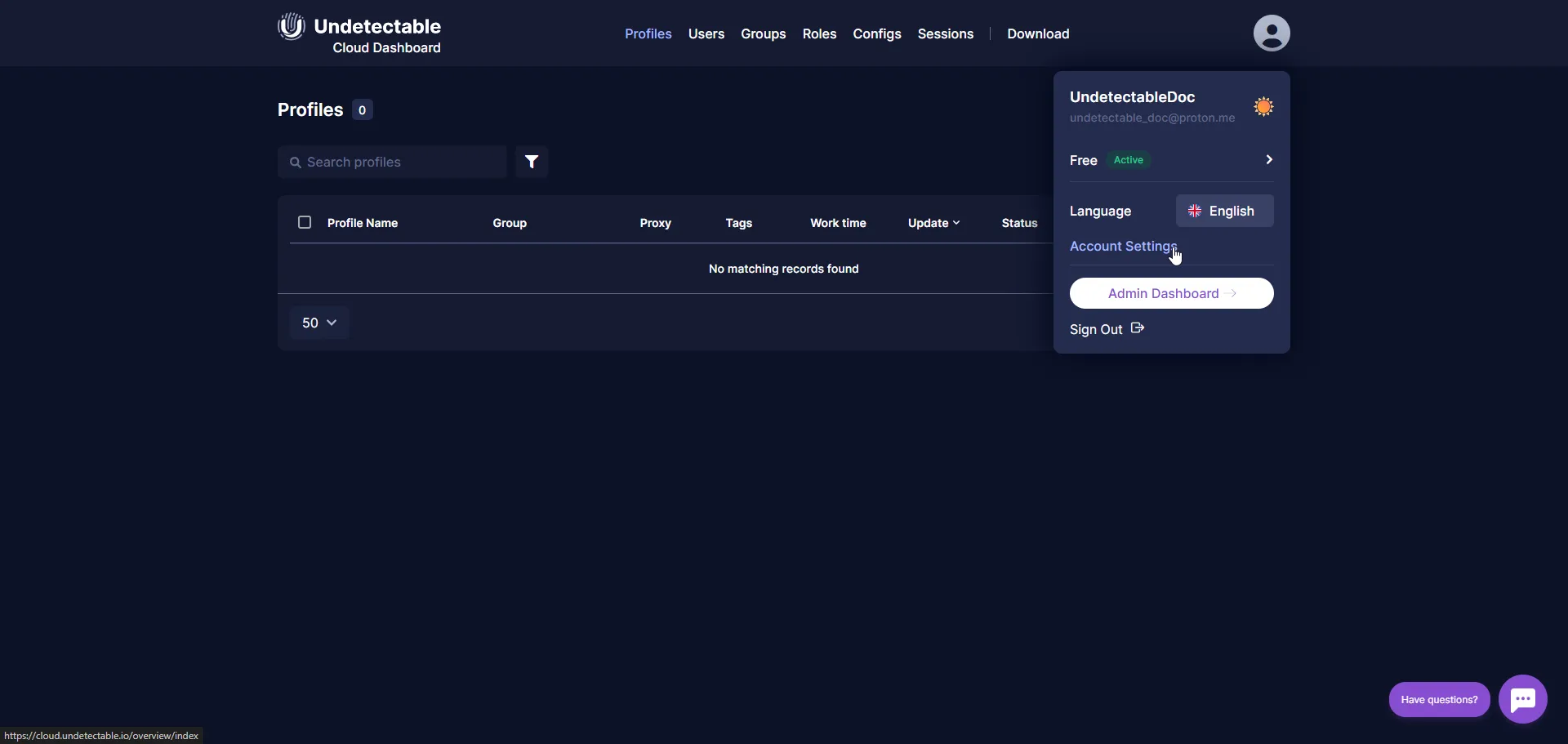Click the Work time column header

[838, 223]
